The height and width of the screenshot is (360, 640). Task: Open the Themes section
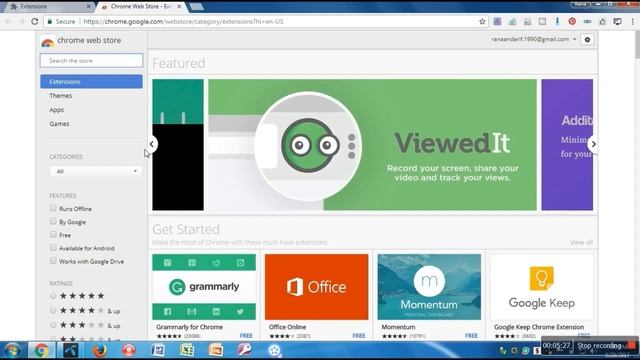[x=60, y=96]
